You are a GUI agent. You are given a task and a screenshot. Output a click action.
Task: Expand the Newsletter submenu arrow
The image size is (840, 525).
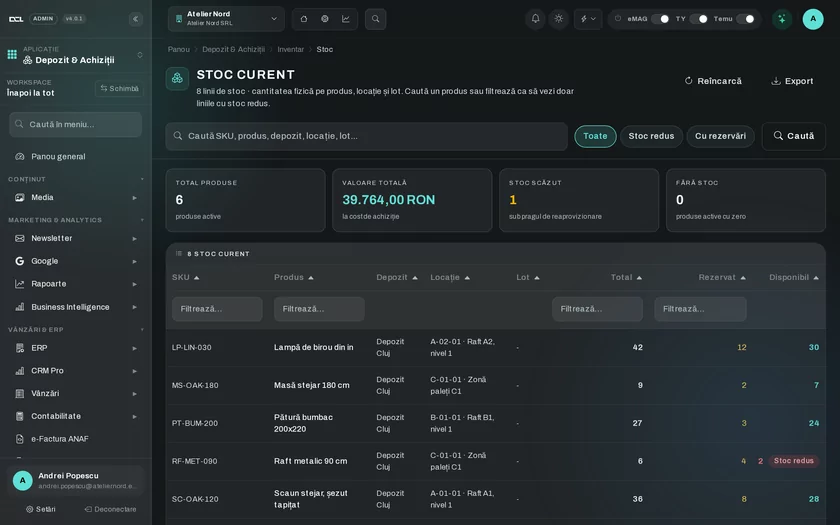click(134, 238)
